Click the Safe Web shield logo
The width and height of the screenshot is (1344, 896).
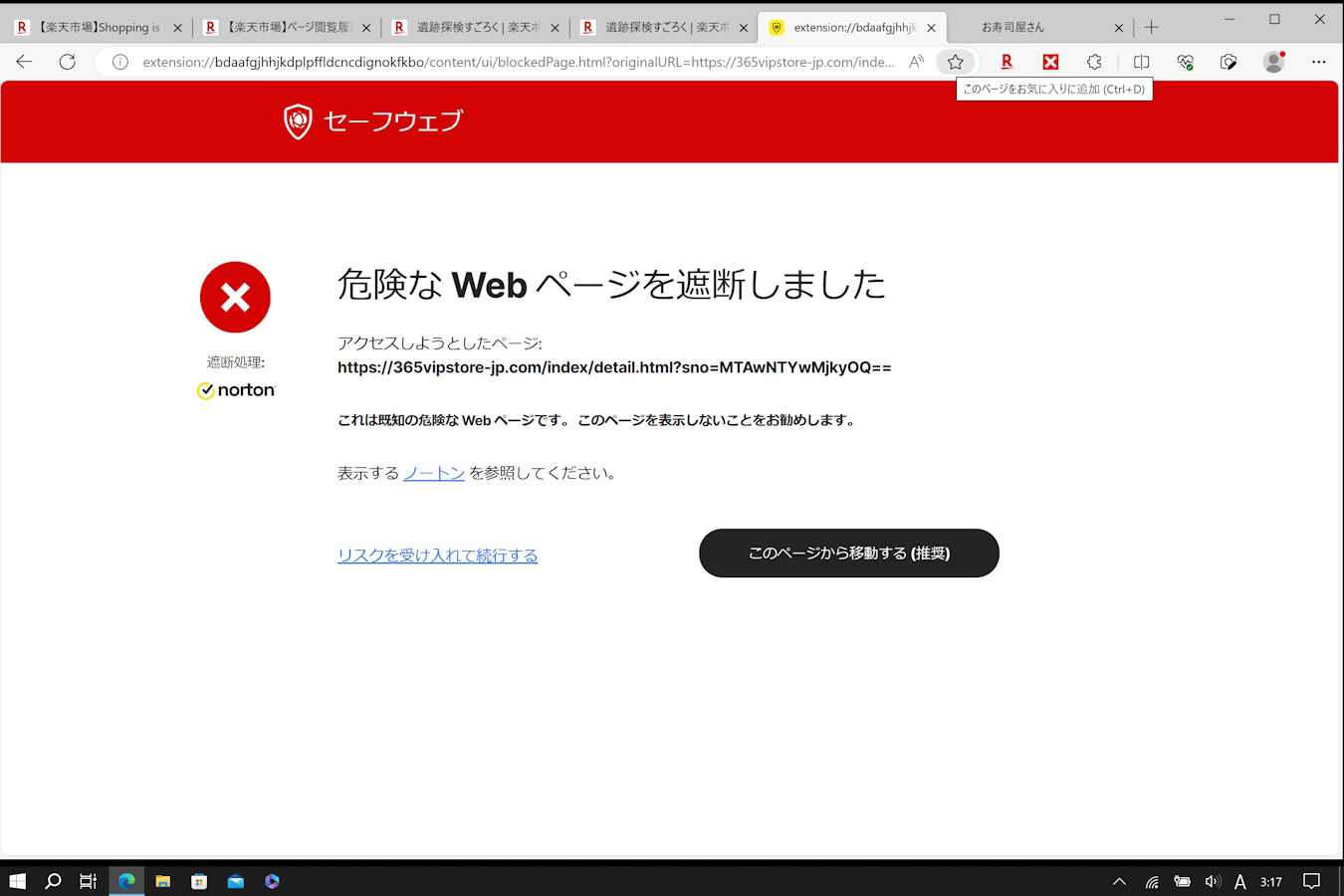[298, 121]
